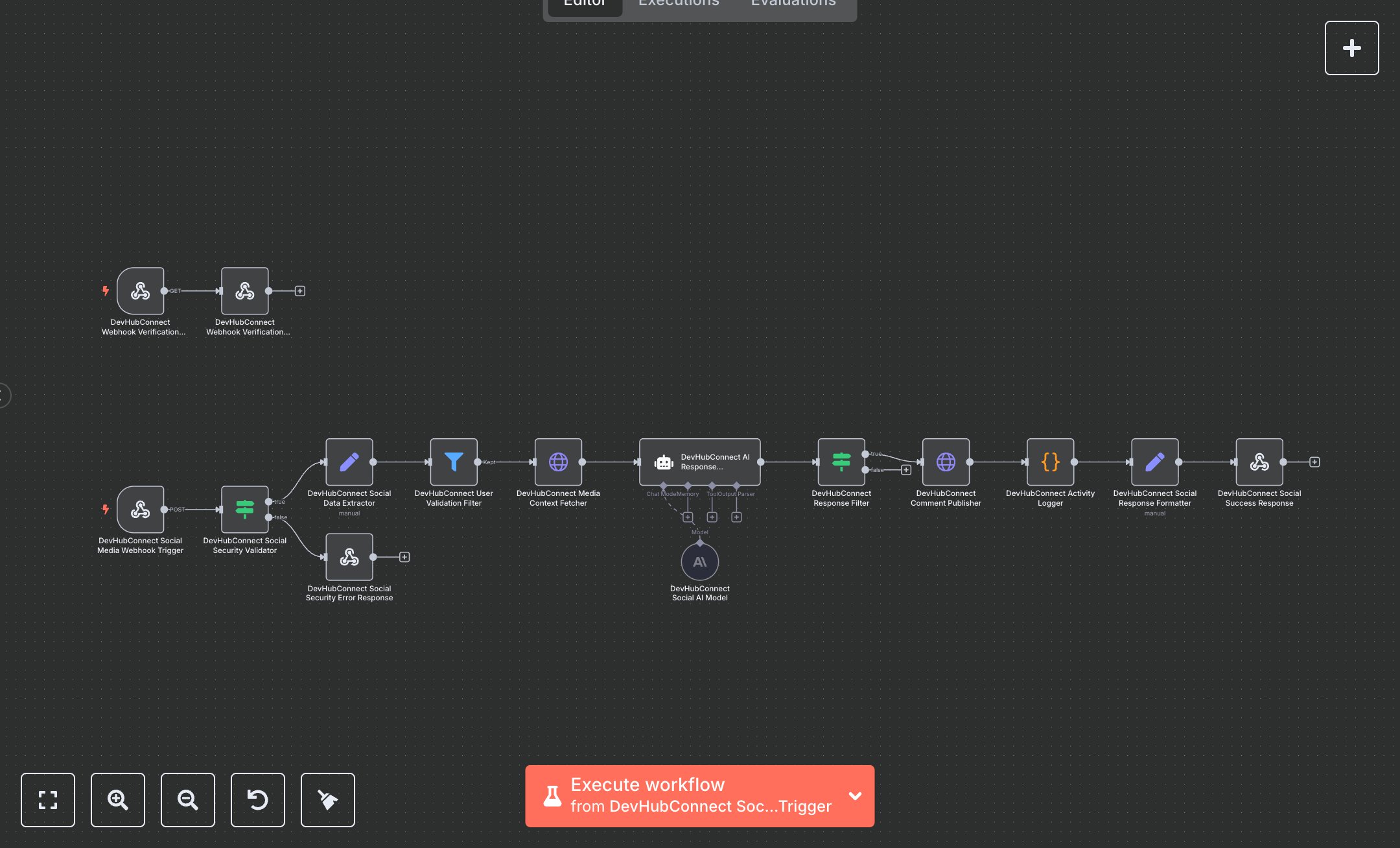
Task: Tidy up workflow nodes with broom icon
Action: (x=327, y=799)
